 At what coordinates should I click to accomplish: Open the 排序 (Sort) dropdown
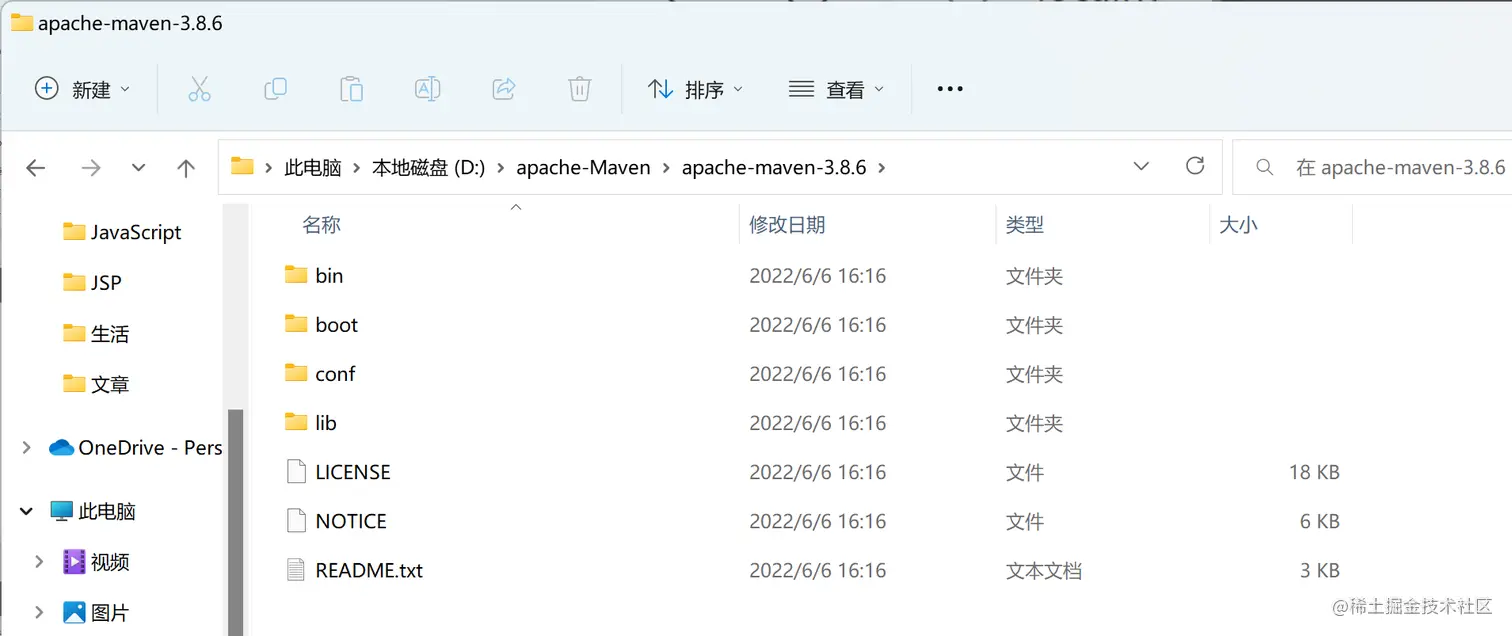click(x=695, y=89)
